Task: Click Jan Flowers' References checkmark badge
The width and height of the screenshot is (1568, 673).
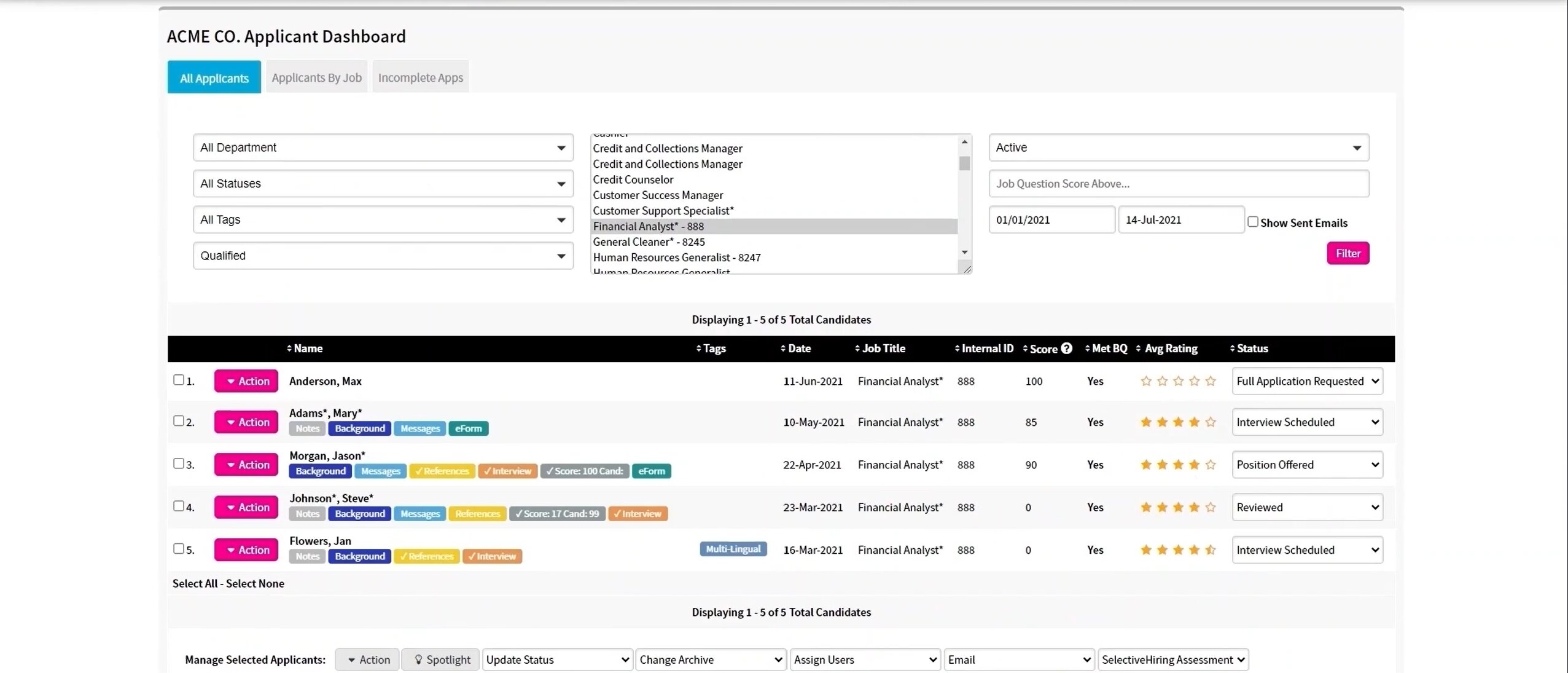Action: [426, 556]
